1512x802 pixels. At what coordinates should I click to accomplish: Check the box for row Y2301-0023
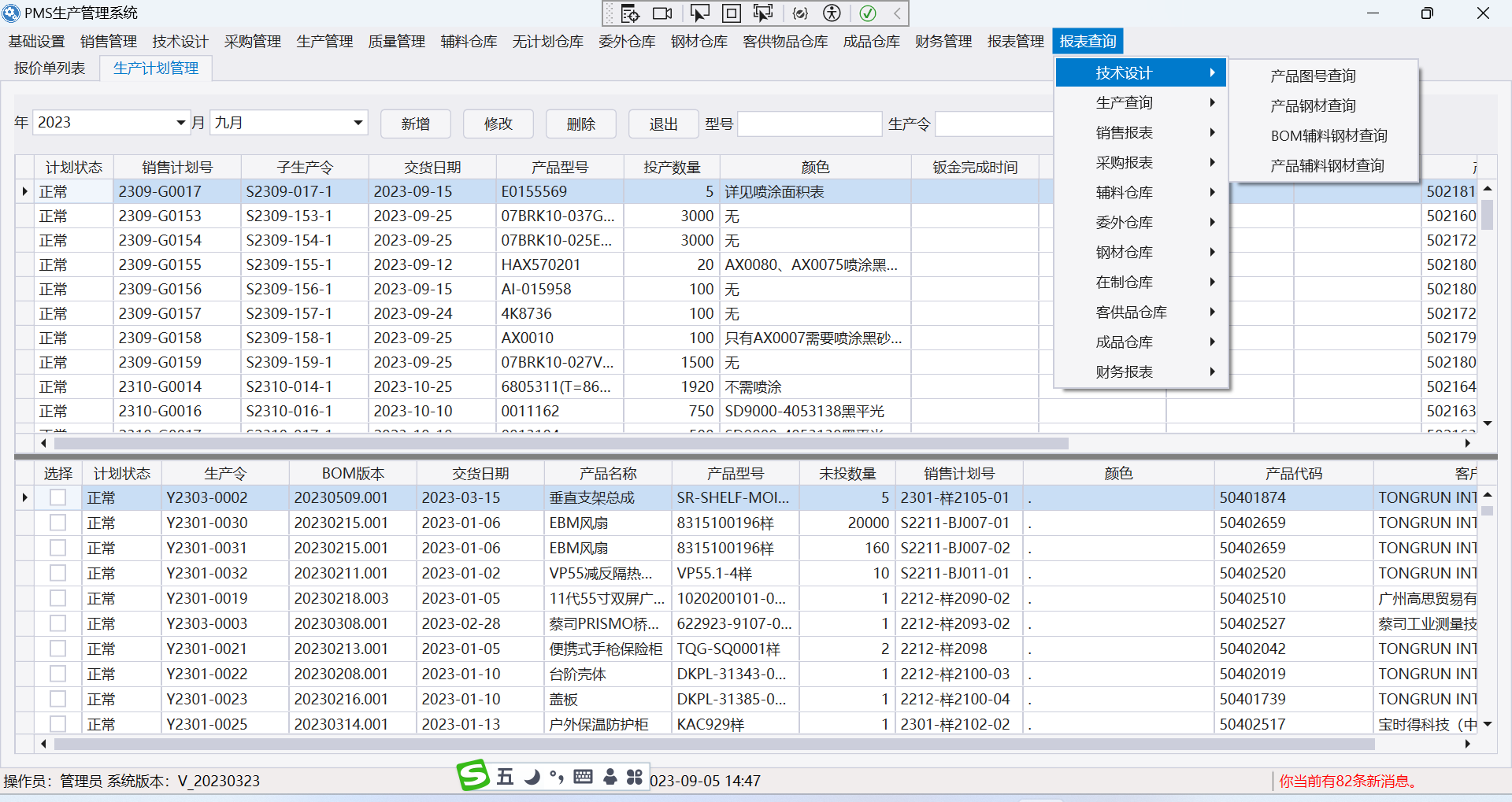click(x=57, y=699)
